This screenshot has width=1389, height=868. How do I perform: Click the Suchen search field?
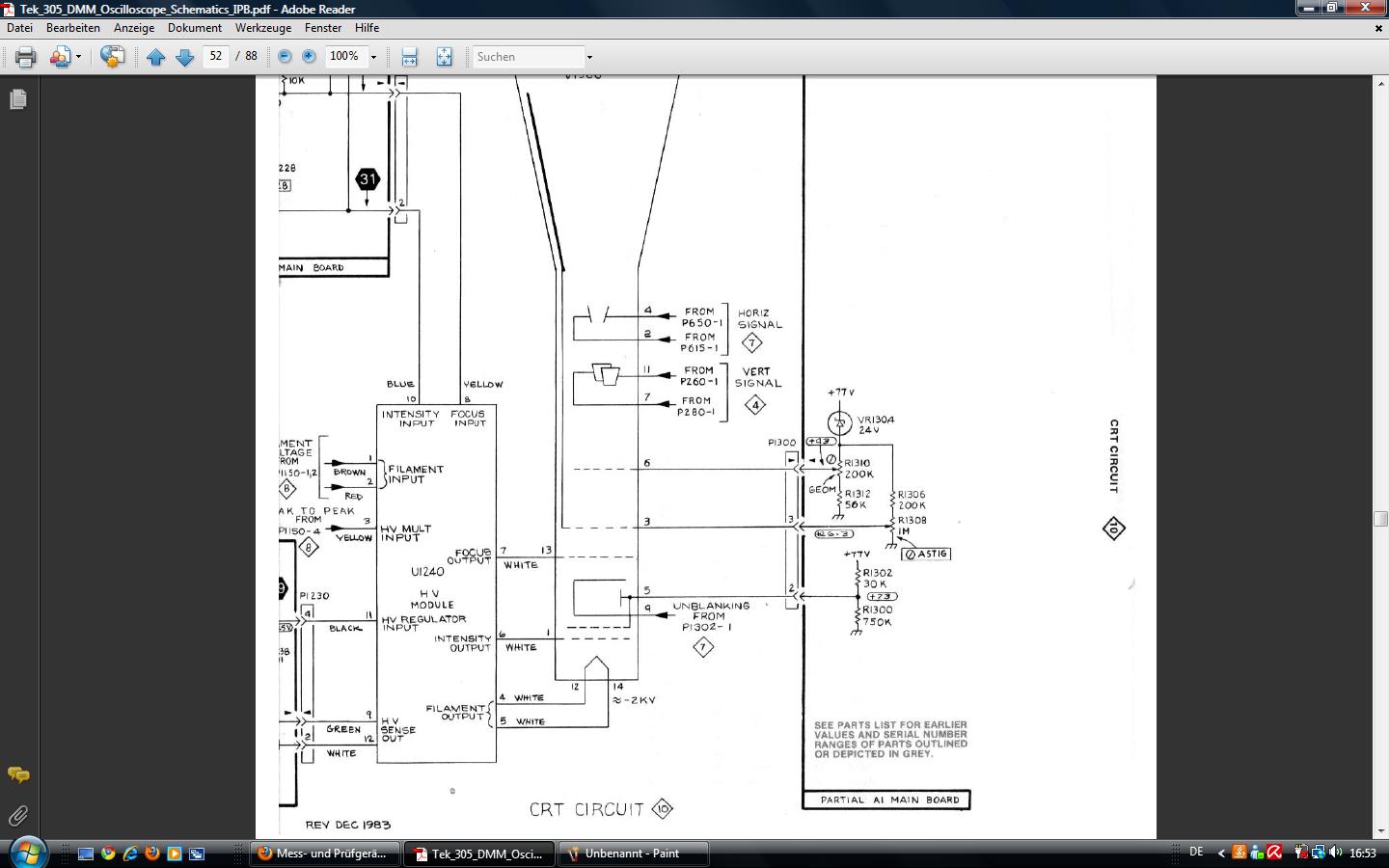pyautogui.click(x=529, y=57)
